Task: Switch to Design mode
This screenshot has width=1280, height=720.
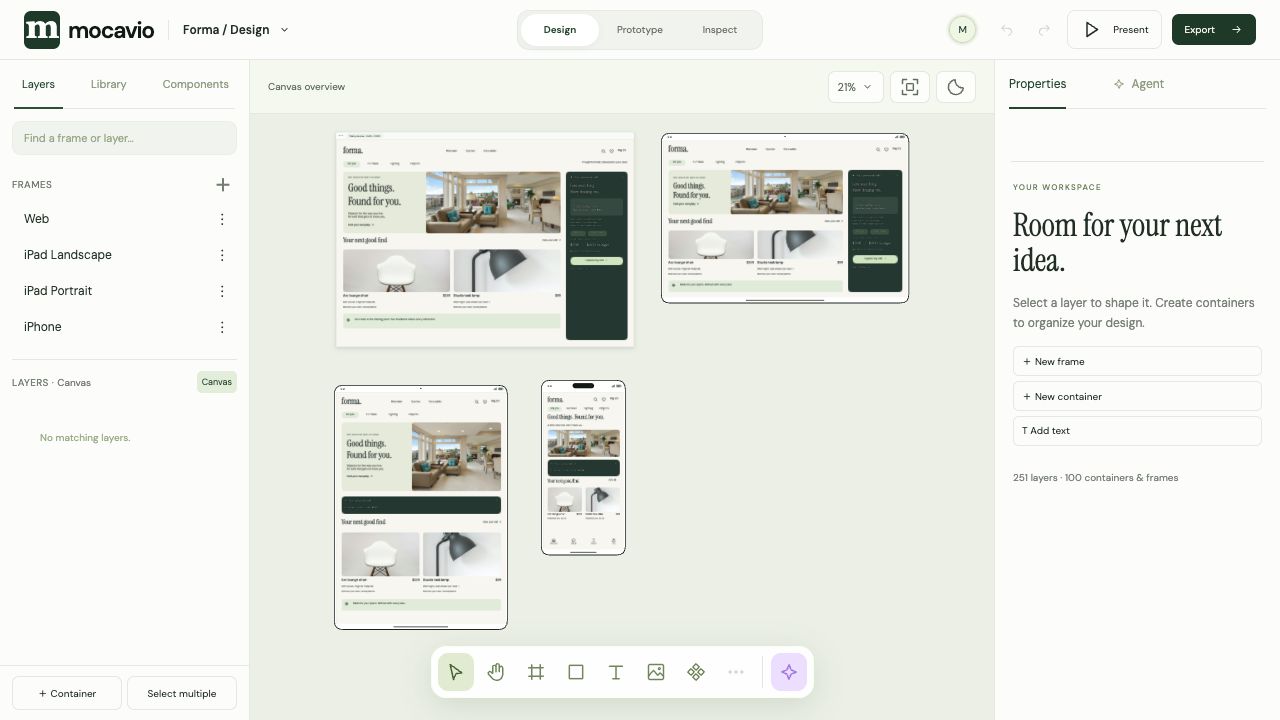Action: point(560,30)
